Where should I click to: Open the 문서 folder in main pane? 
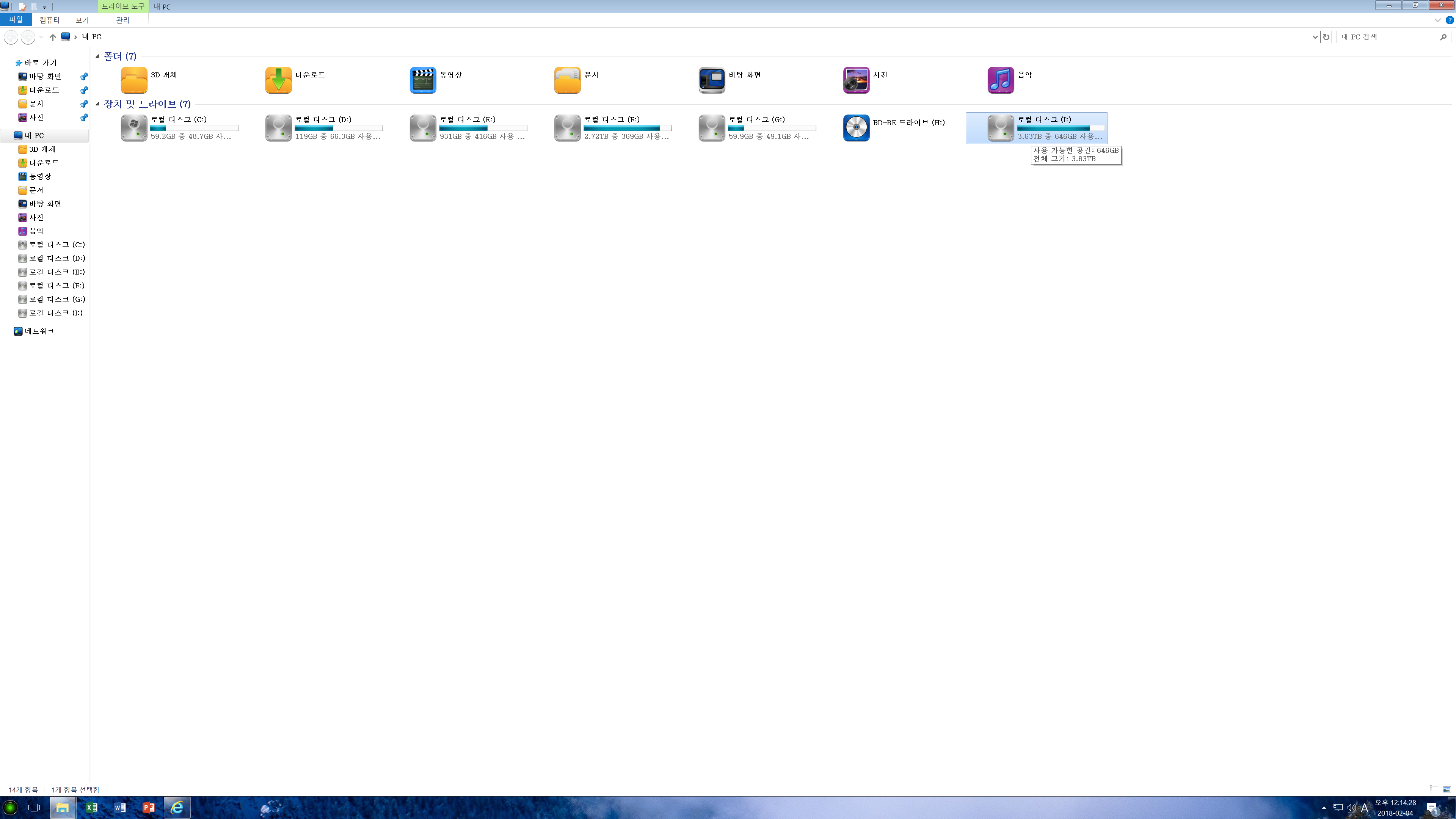568,80
